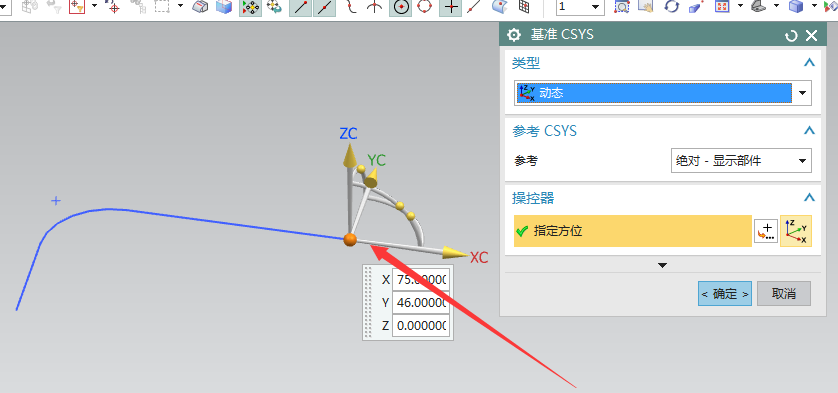
Task: Close the 基准 CSYS dialog
Action: pos(811,36)
